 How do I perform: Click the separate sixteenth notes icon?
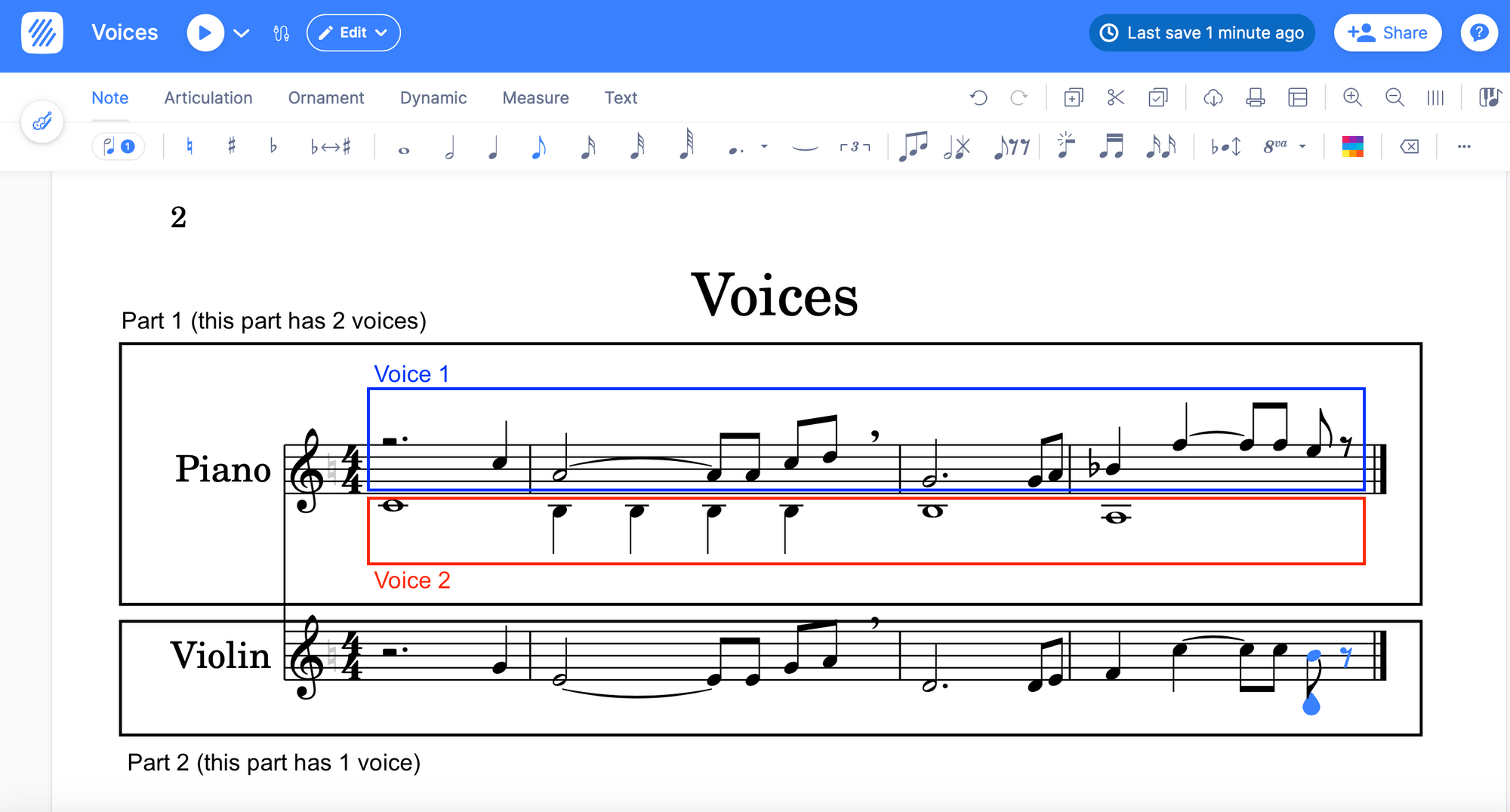point(1160,146)
